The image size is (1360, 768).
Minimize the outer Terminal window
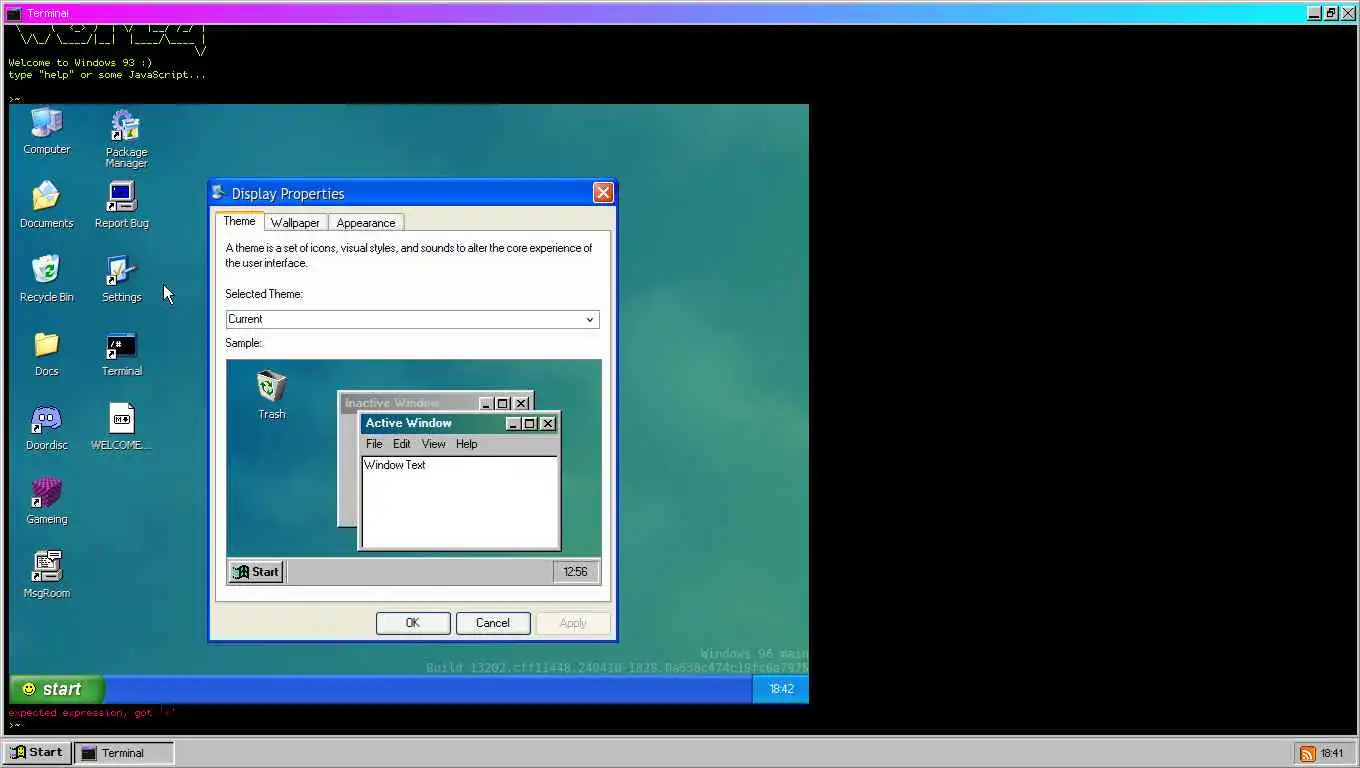pyautogui.click(x=1315, y=13)
